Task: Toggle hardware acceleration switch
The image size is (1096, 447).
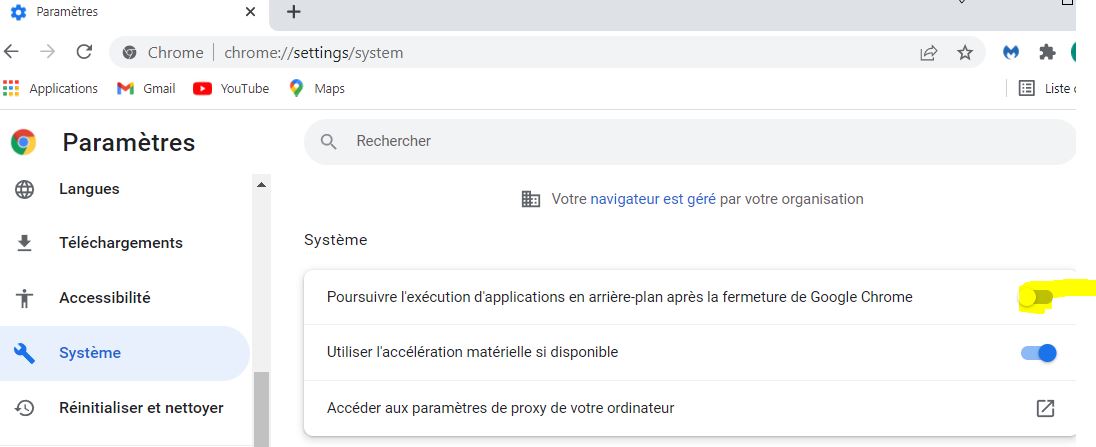Action: tap(1039, 353)
